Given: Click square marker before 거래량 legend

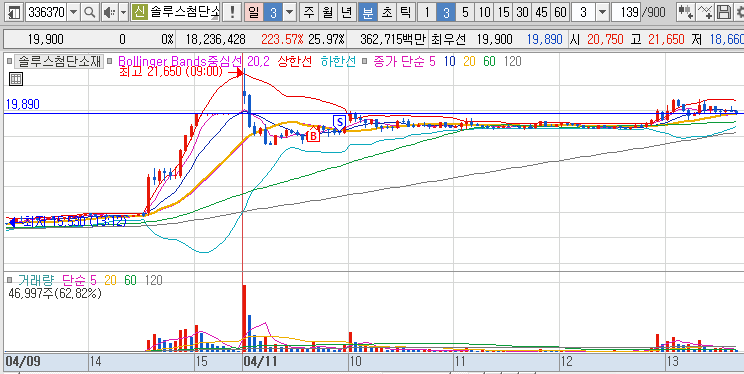Looking at the screenshot, I should (x=9, y=280).
